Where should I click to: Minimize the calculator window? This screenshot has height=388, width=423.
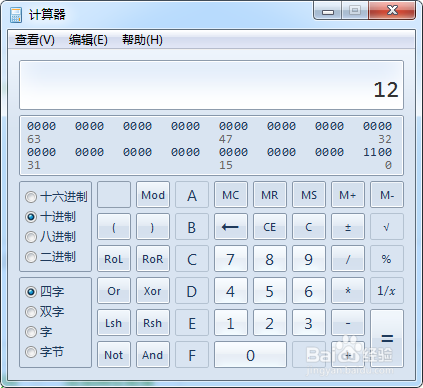[x=328, y=10]
